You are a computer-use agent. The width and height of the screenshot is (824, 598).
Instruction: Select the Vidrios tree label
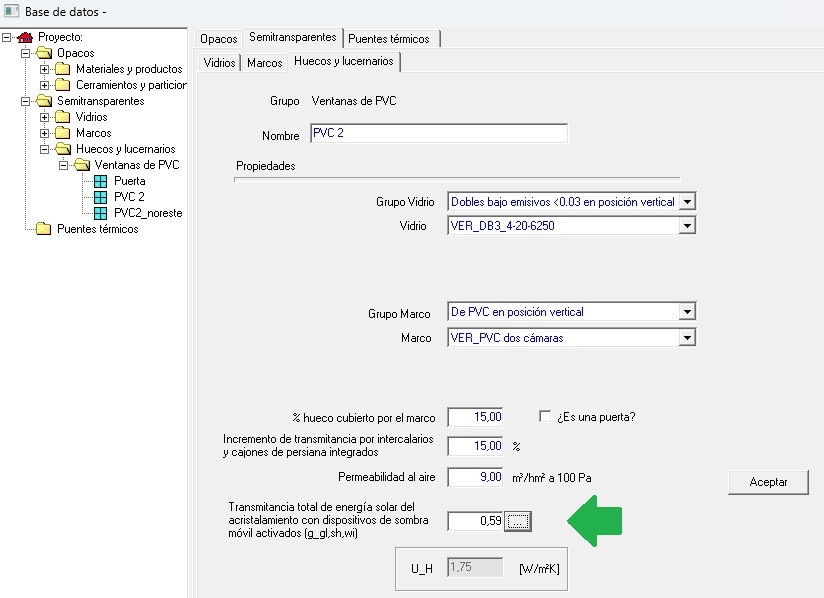(91, 117)
